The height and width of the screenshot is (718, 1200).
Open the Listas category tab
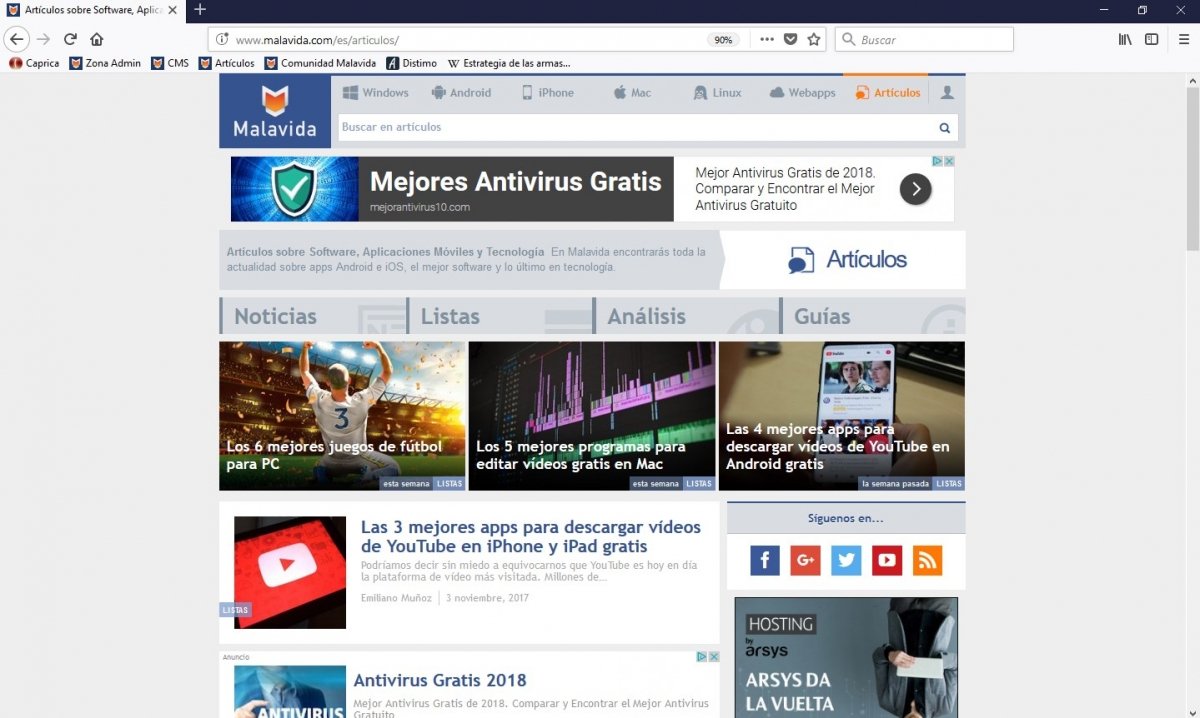click(500, 316)
